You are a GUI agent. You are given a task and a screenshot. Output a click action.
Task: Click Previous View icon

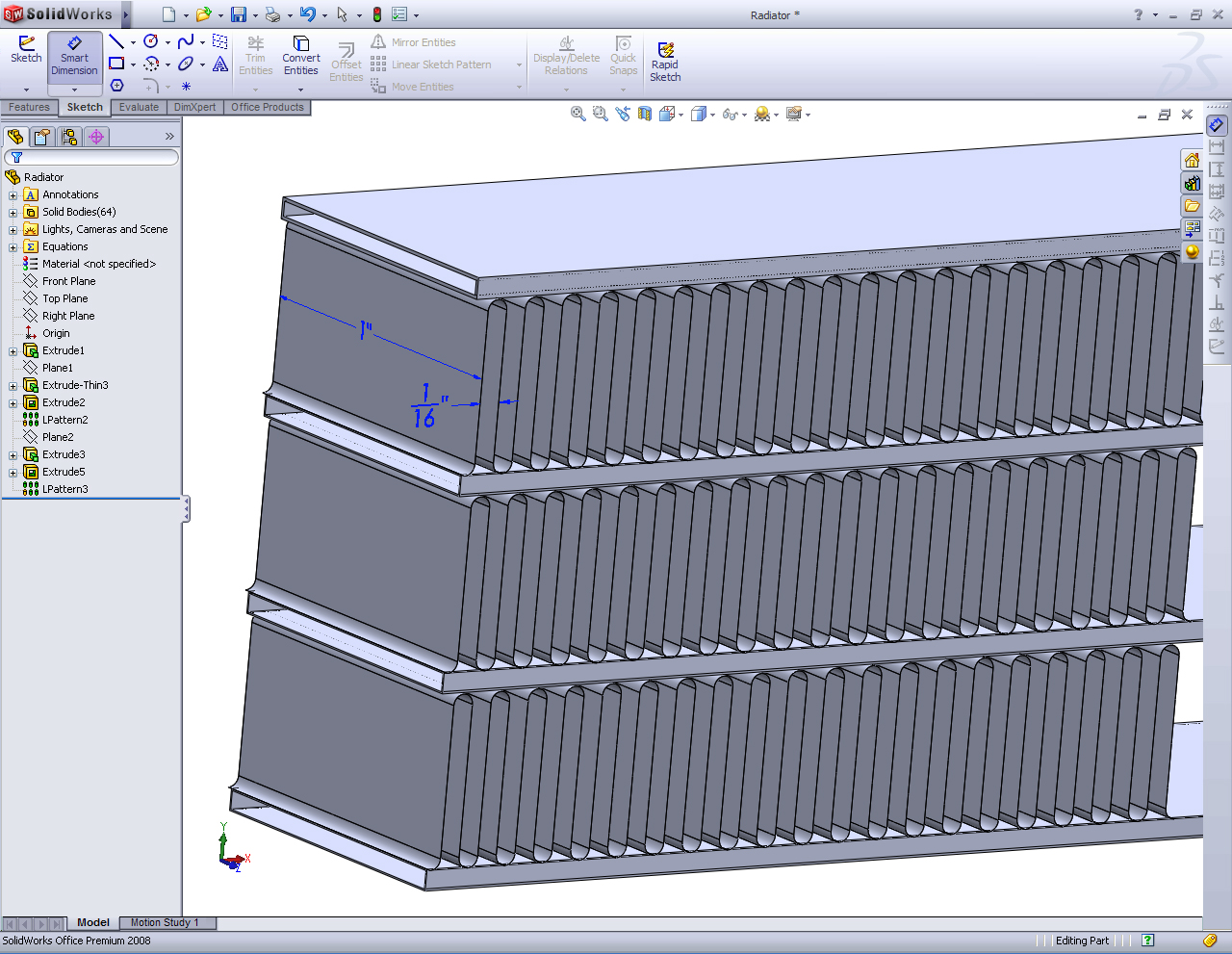[623, 114]
